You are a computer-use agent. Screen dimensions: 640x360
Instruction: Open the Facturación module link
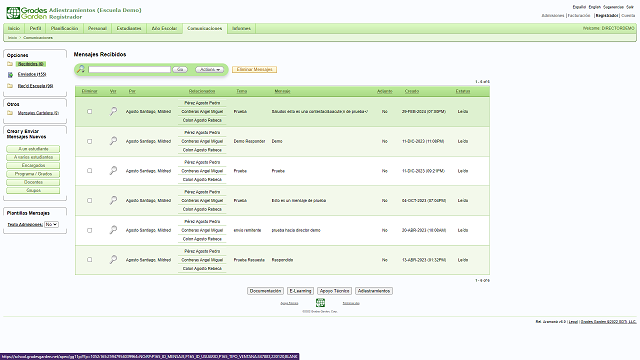[x=579, y=16]
